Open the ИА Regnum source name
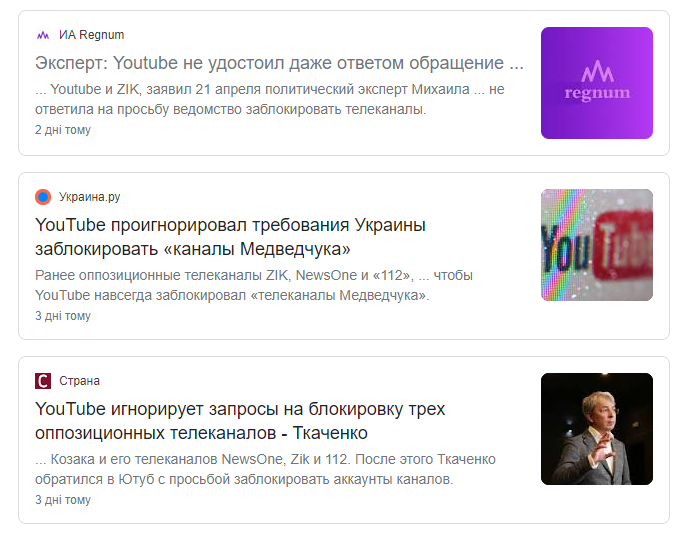Screen dimensions: 683x537 [92, 35]
